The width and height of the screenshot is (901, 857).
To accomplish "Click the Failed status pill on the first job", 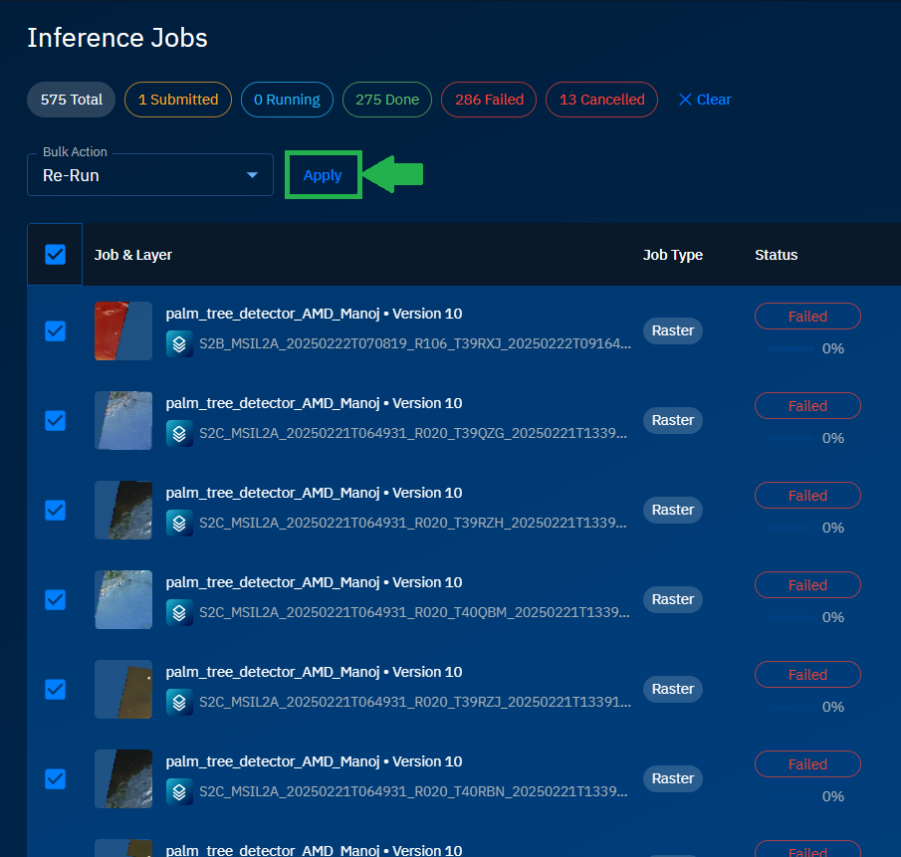I will click(x=807, y=316).
